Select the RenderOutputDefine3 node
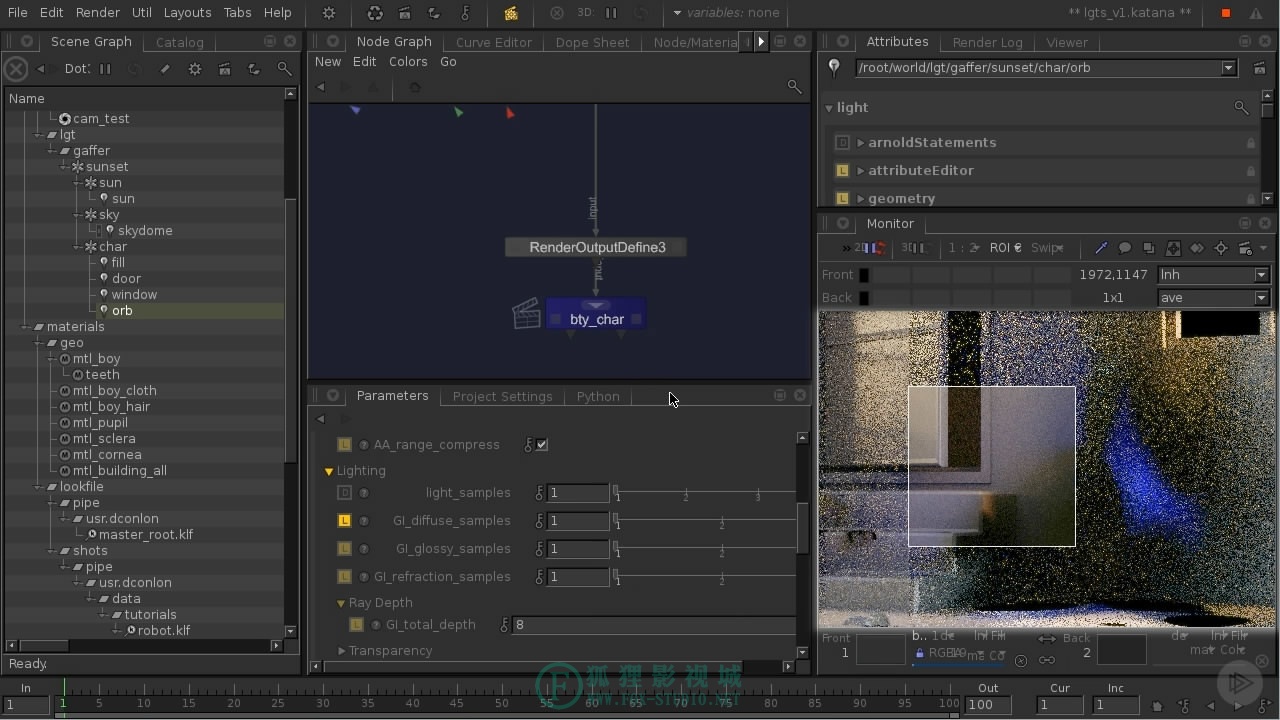This screenshot has height=720, width=1280. [x=596, y=247]
